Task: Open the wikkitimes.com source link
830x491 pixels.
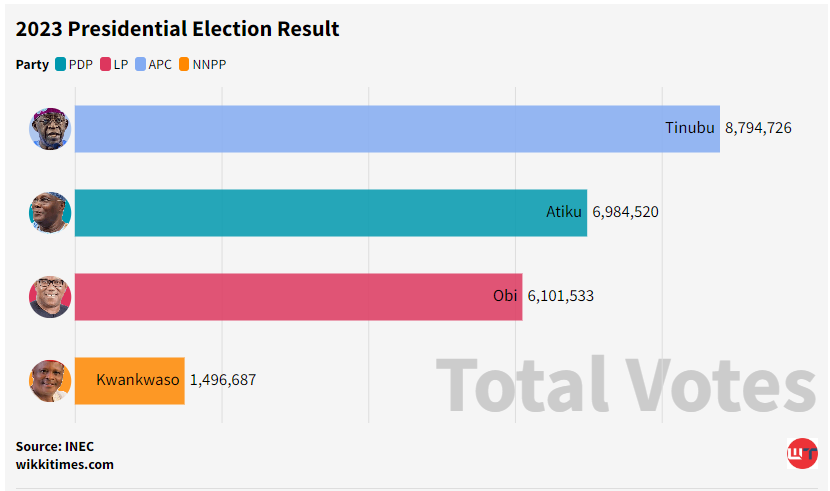Action: pyautogui.click(x=65, y=464)
